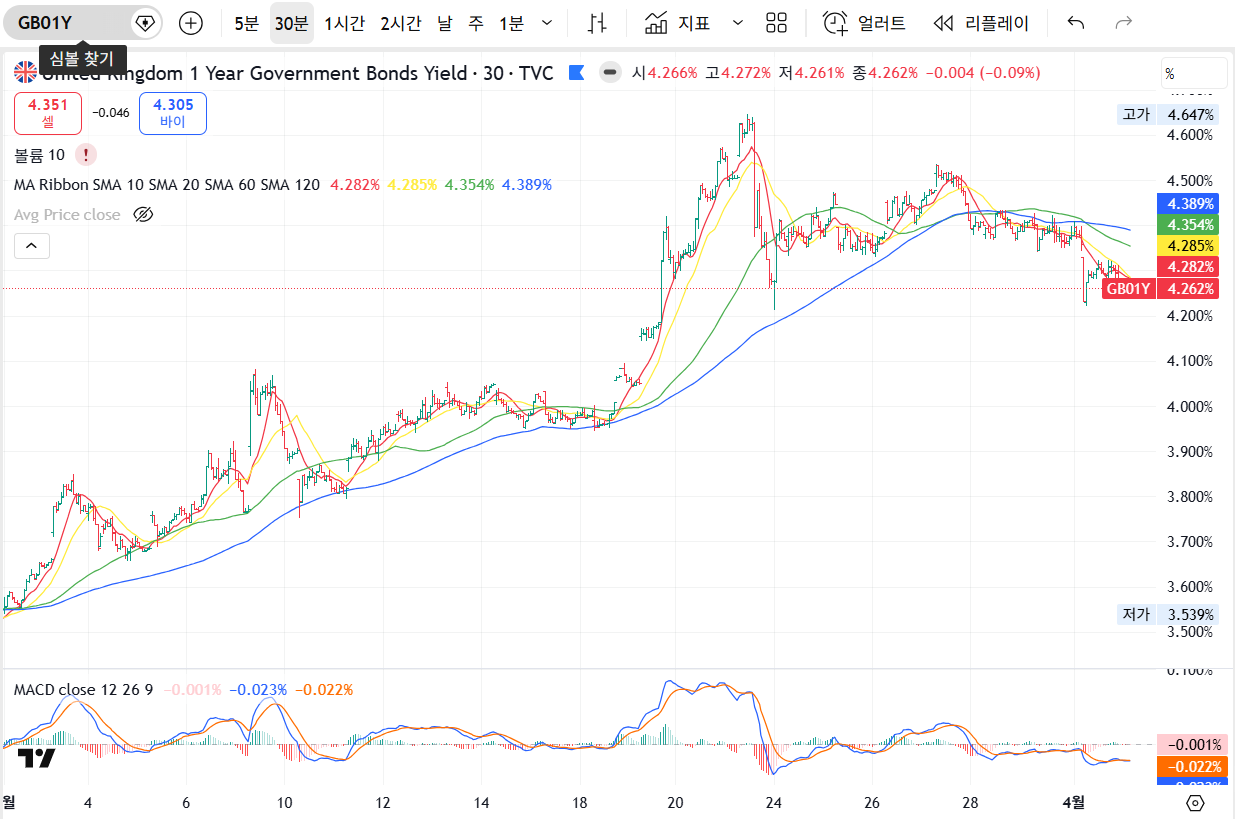Click the 20 date label on time axis
1235x819 pixels.
coord(675,802)
